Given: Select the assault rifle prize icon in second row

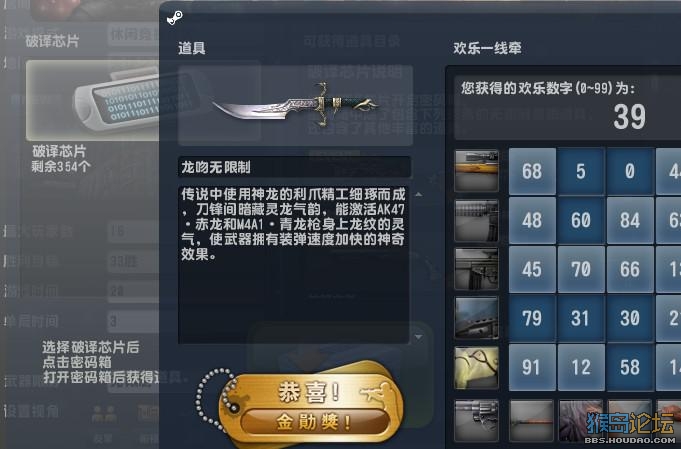Looking at the screenshot, I should point(476,220).
